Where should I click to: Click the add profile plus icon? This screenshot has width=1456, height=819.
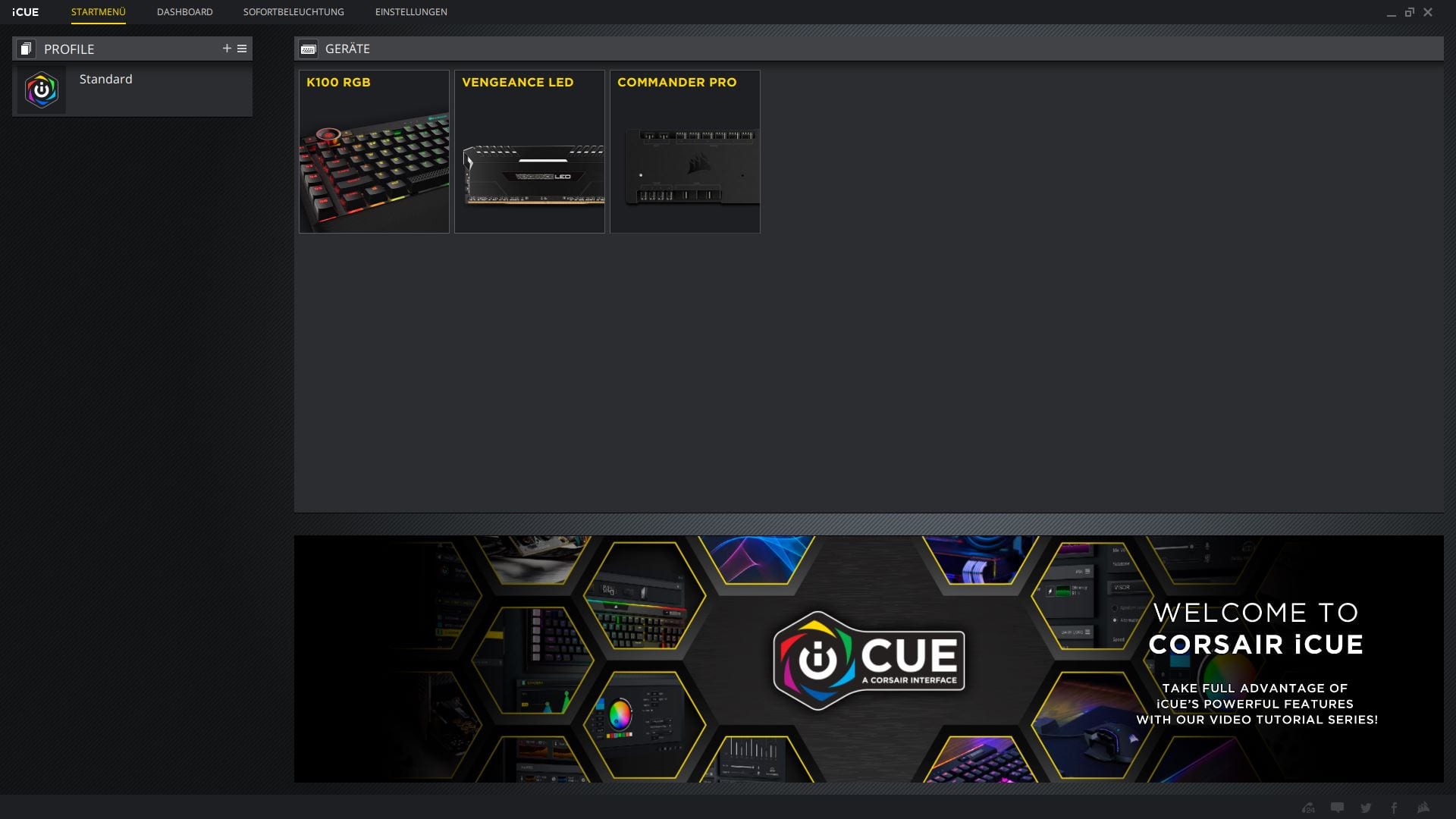[226, 49]
